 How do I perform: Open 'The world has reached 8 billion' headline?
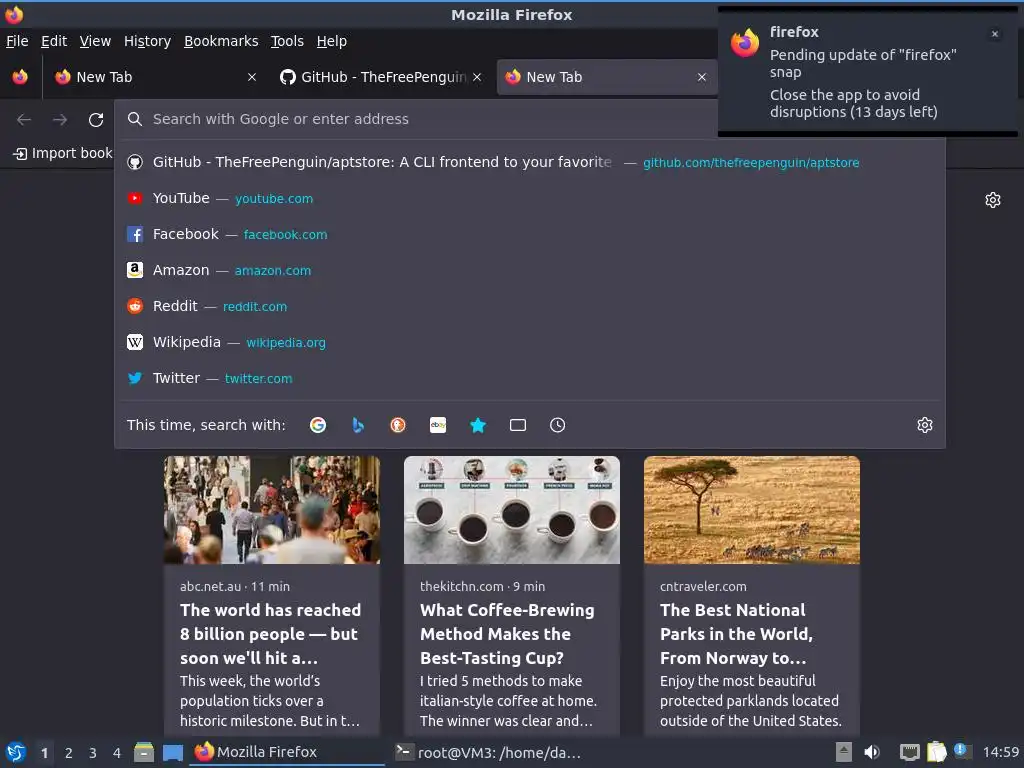(270, 634)
